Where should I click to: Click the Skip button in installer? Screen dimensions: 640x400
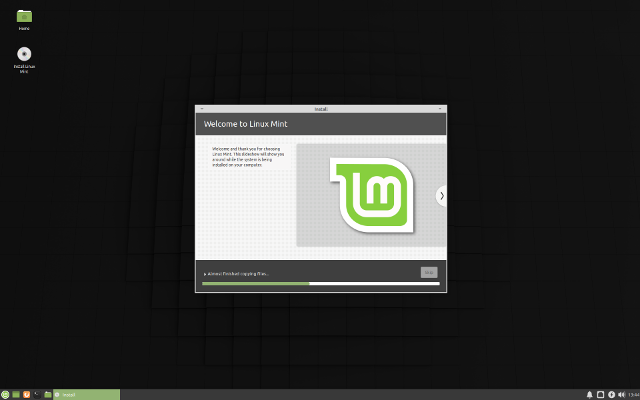(429, 272)
